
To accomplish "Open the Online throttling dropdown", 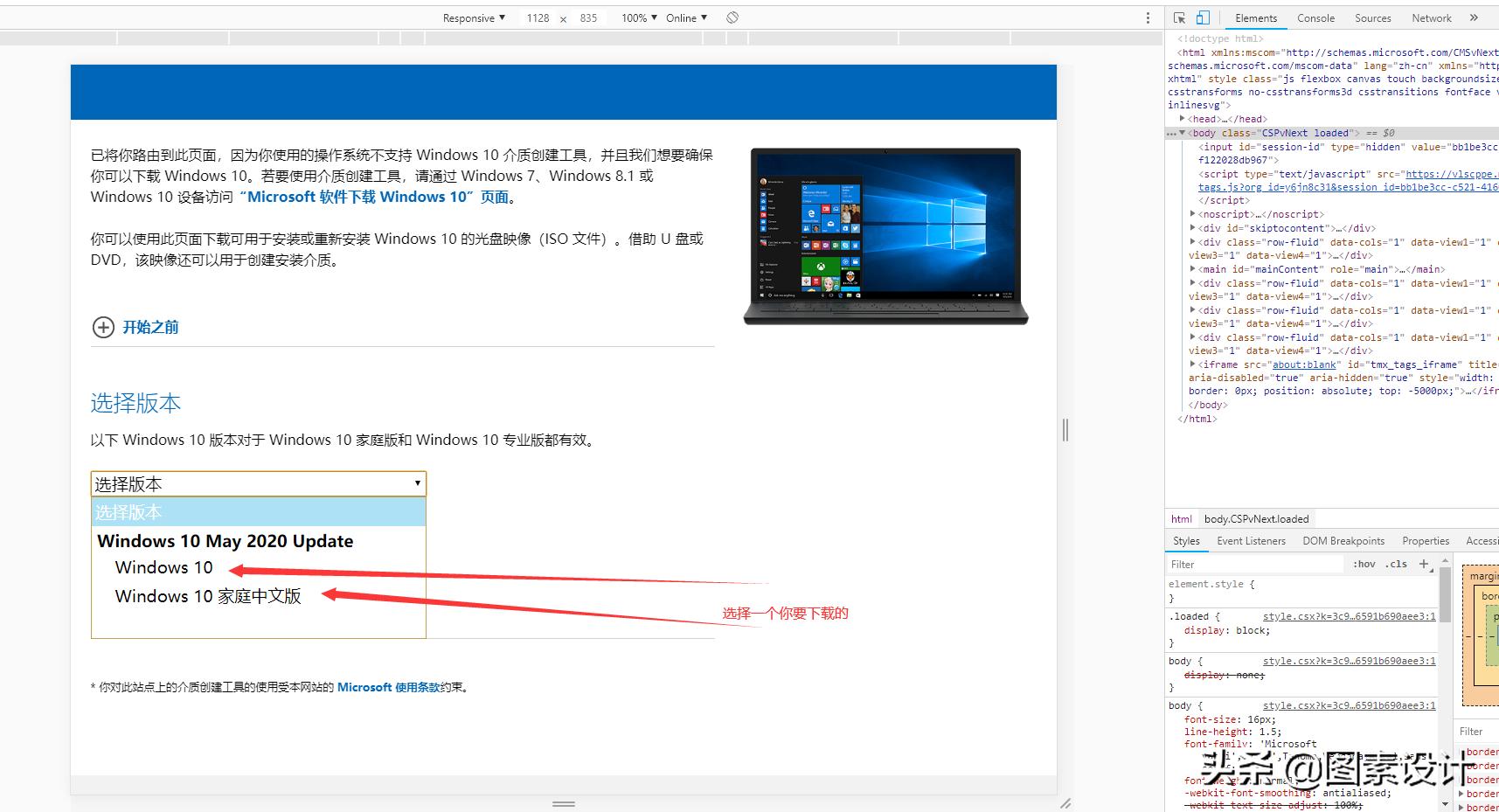I will click(x=686, y=17).
